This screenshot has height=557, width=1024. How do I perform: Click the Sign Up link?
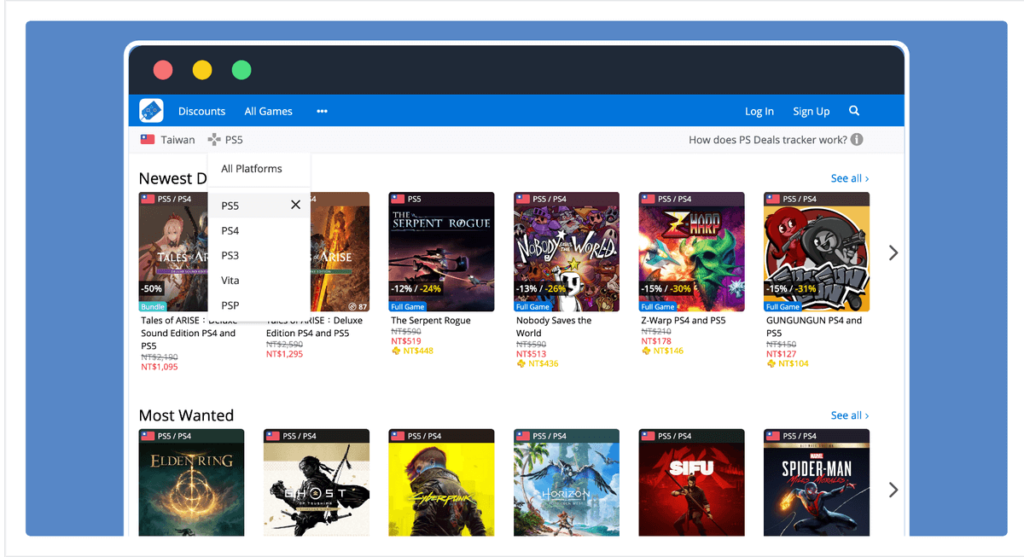click(811, 111)
